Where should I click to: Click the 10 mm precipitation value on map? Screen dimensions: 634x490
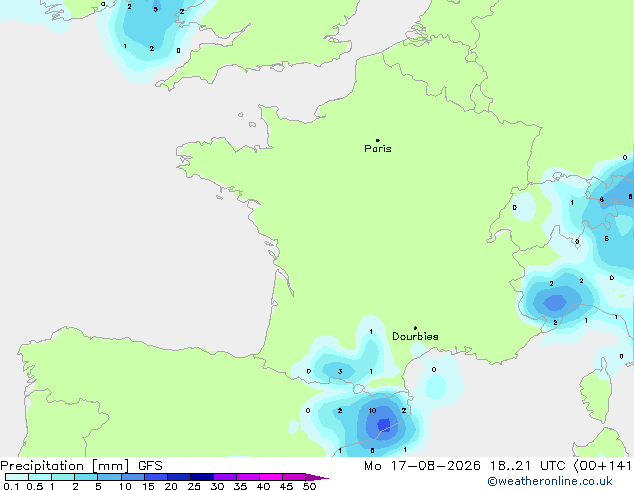[x=372, y=411]
